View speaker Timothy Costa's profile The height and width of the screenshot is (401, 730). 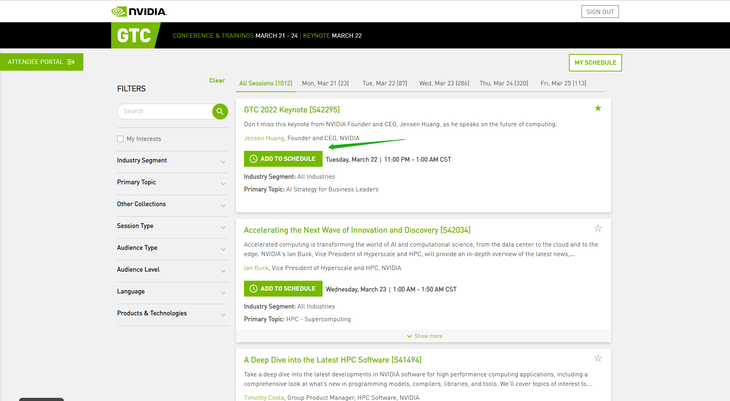point(264,398)
